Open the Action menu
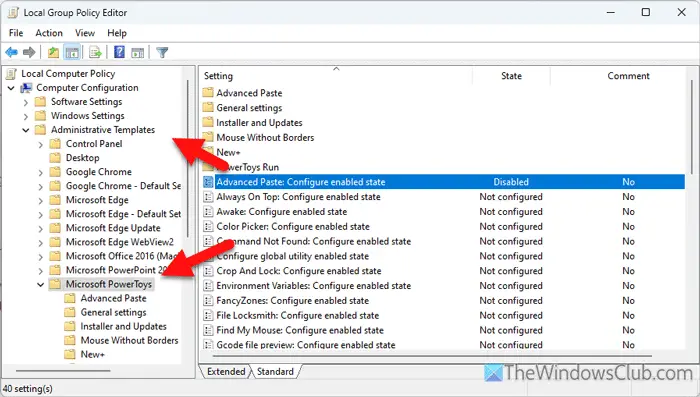 [49, 33]
